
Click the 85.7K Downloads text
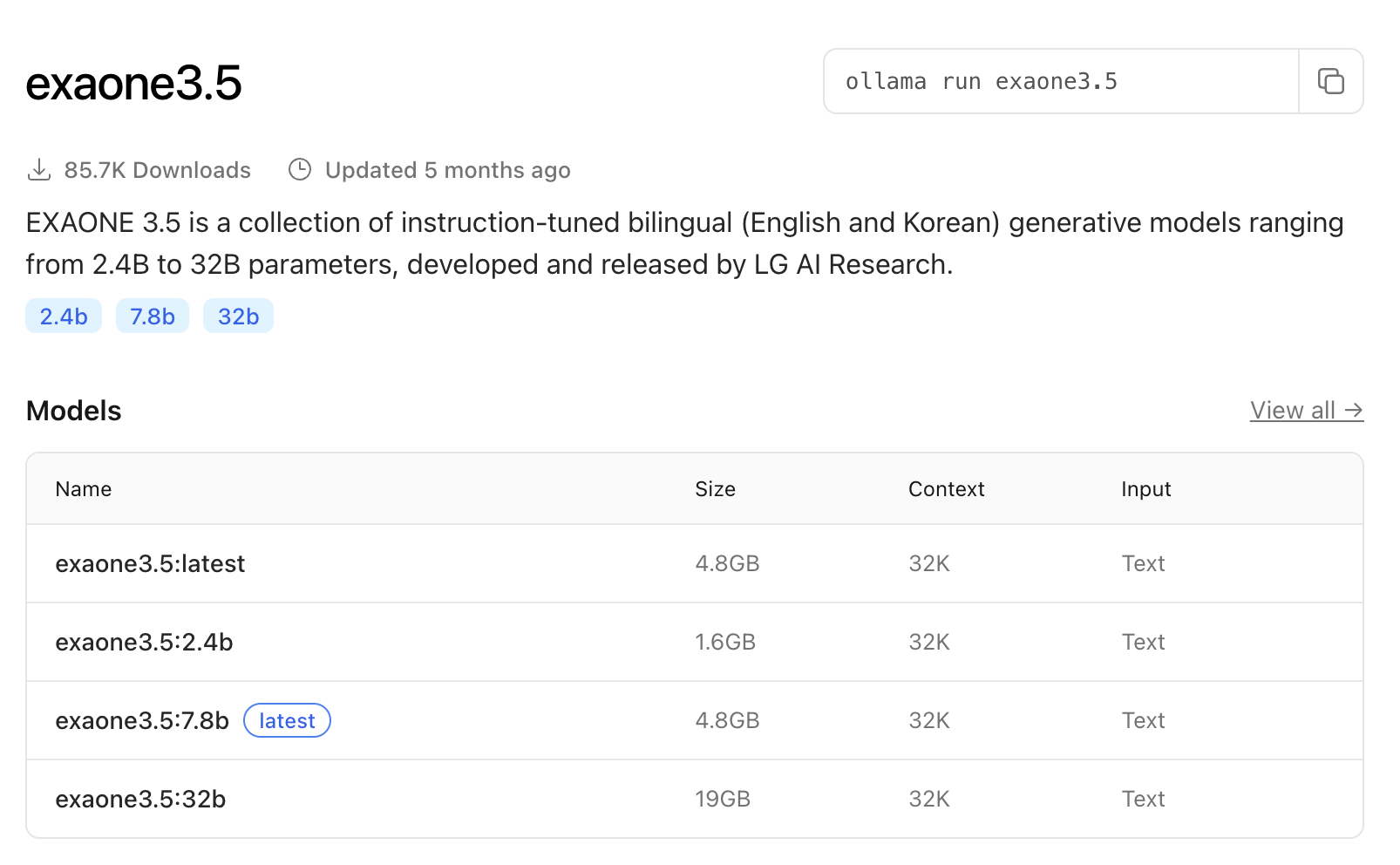click(157, 170)
